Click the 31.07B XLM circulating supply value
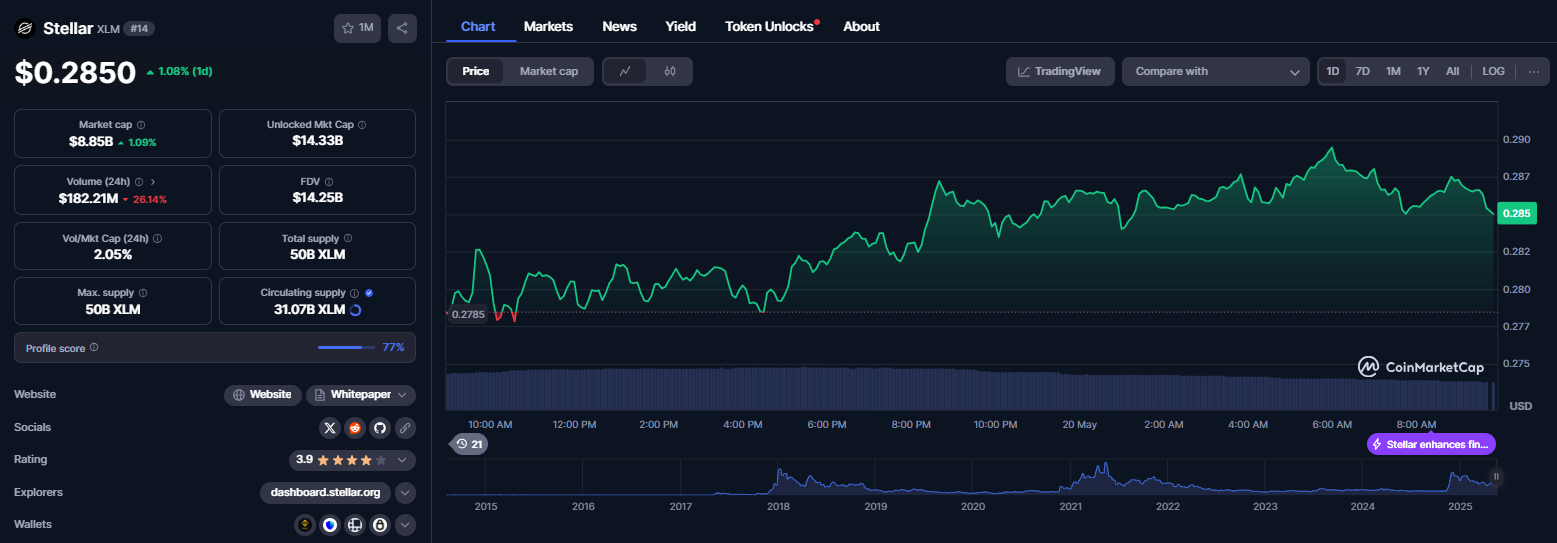 click(x=309, y=310)
